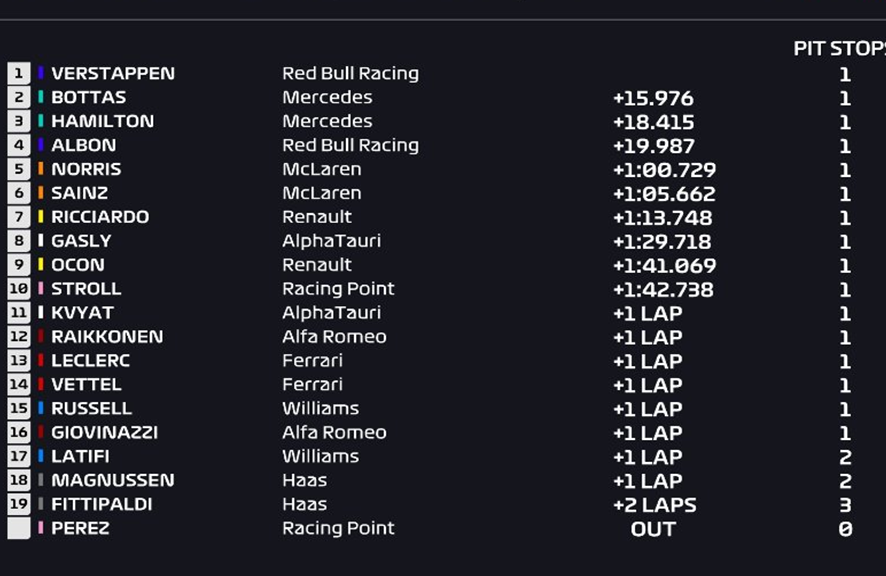Click the OUT status for PEREZ
Screen dimensions: 886x576
[653, 529]
